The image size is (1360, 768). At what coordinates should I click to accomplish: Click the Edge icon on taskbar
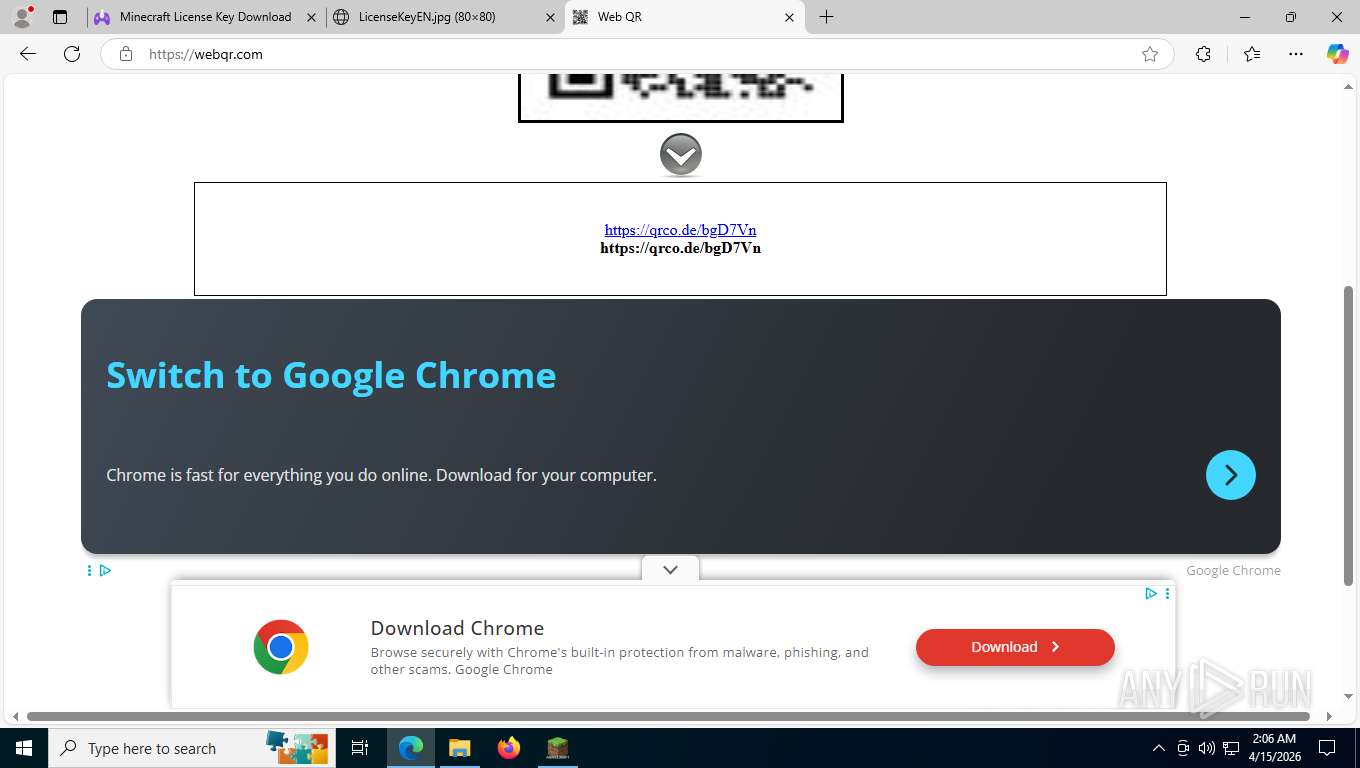(411, 748)
